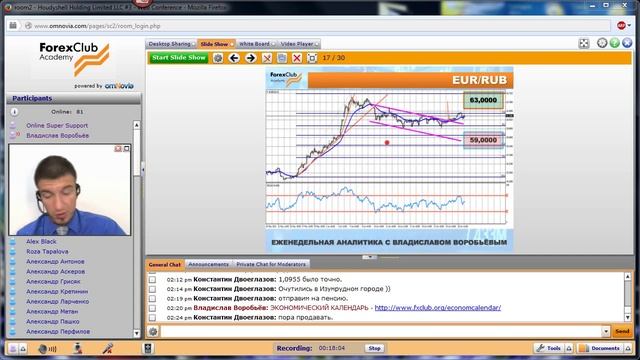The image size is (640, 360).
Task: Check the box for 02:24 pm chat message
Action: (x=152, y=317)
